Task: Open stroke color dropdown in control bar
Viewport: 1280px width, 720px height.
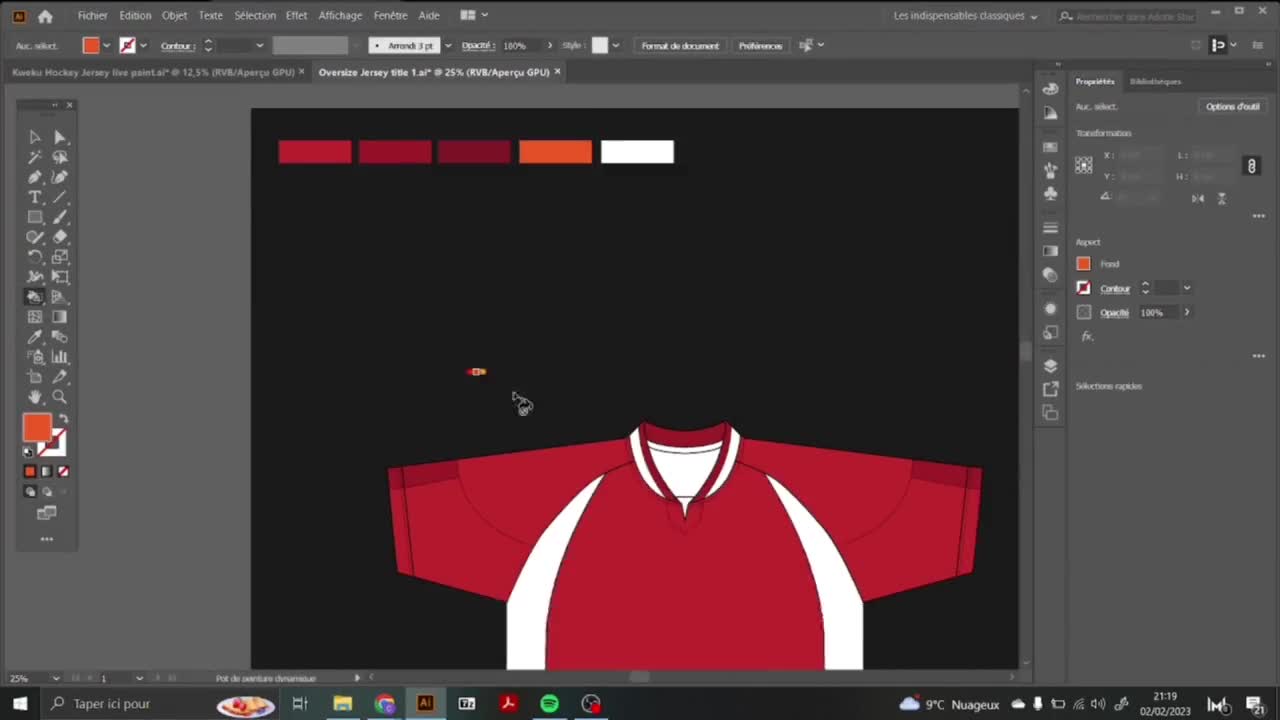Action: 143,45
